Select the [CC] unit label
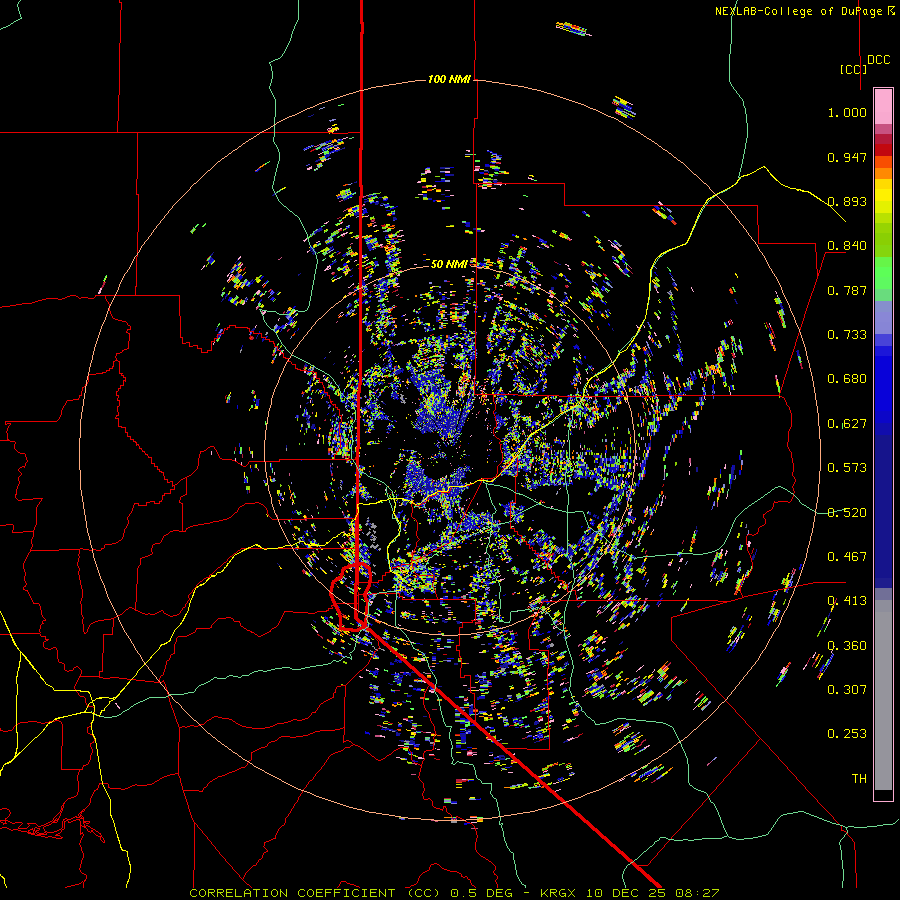This screenshot has width=900, height=900. pyautogui.click(x=853, y=69)
